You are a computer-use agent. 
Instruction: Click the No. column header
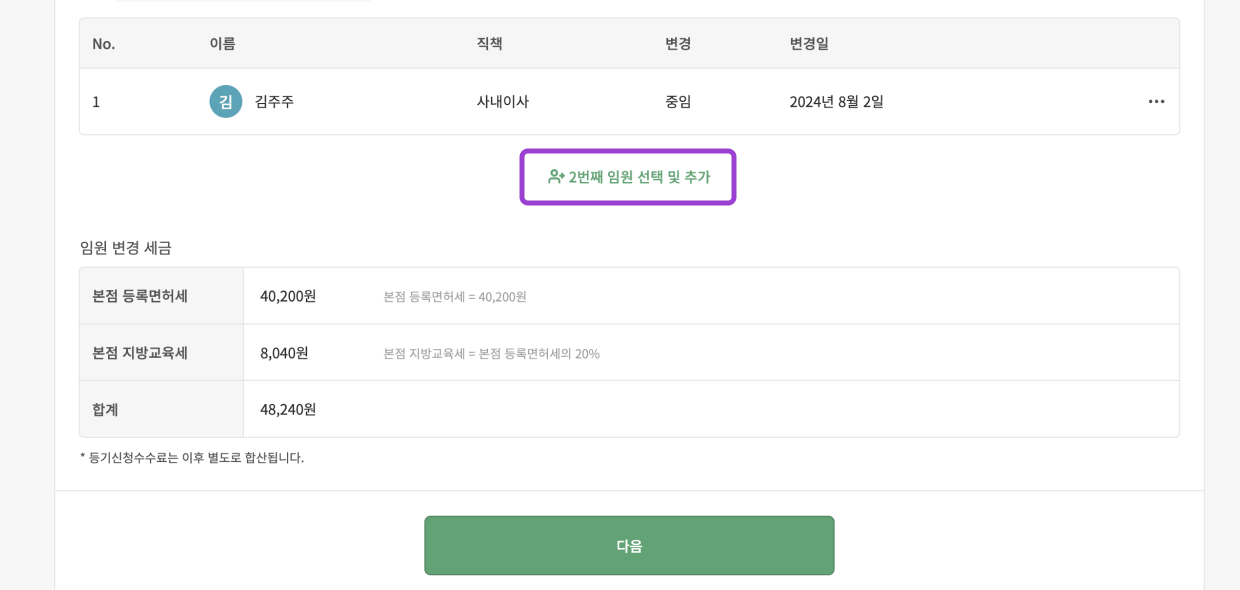point(104,44)
